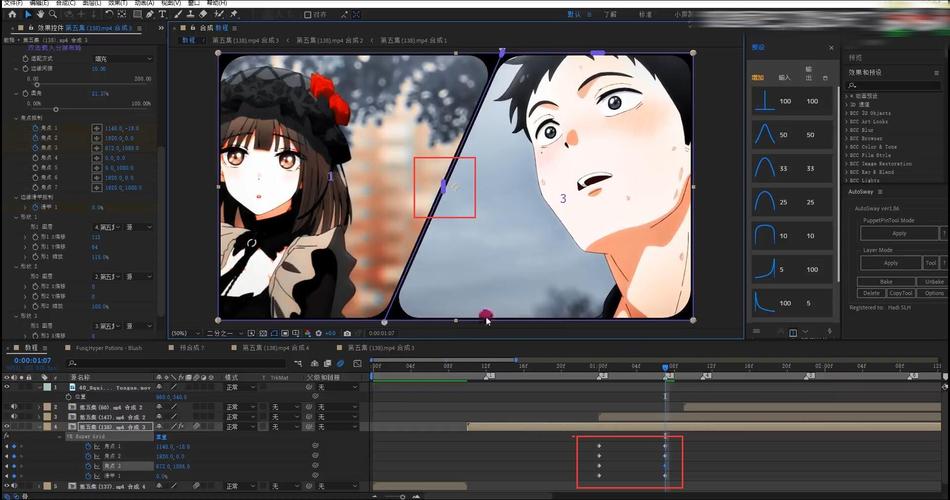The height and width of the screenshot is (500, 950).
Task: Choose the 5/100 easing curve preset
Action: [792, 269]
